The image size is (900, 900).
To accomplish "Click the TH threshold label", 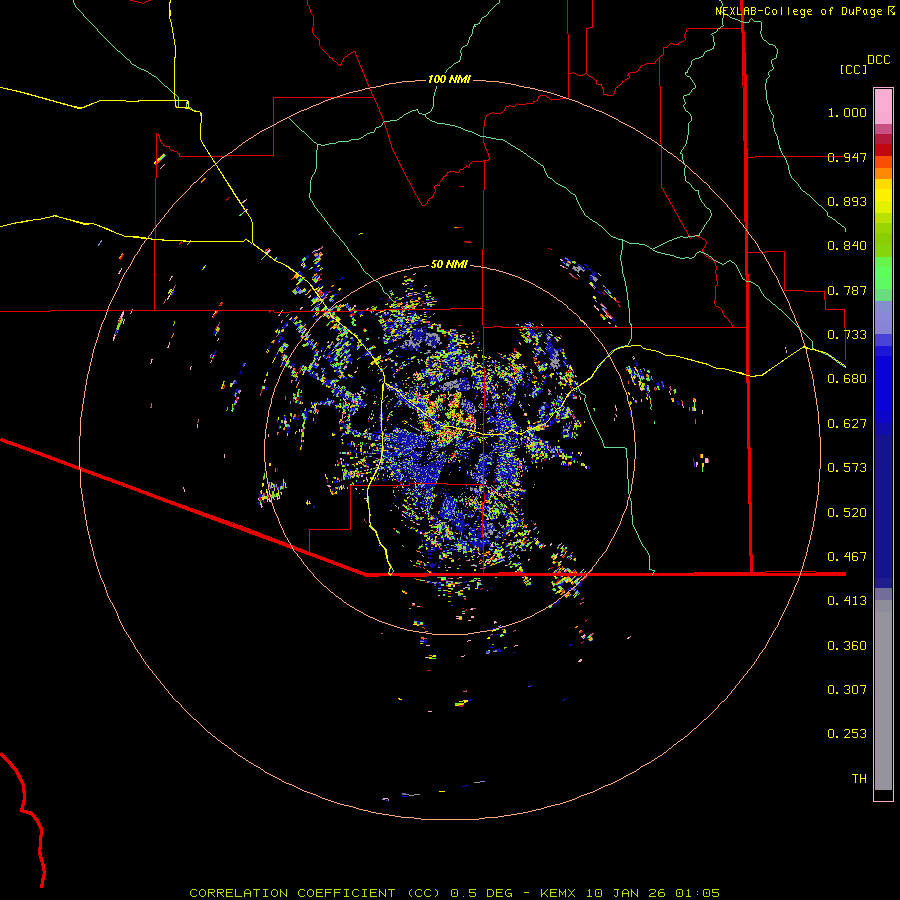I will (859, 779).
